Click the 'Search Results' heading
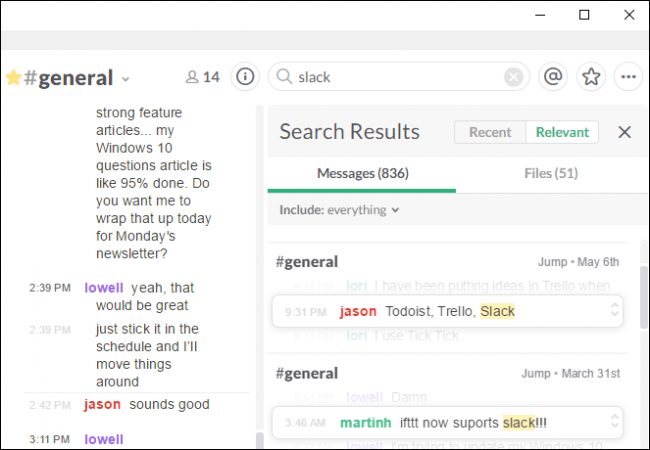The height and width of the screenshot is (450, 650). click(349, 132)
